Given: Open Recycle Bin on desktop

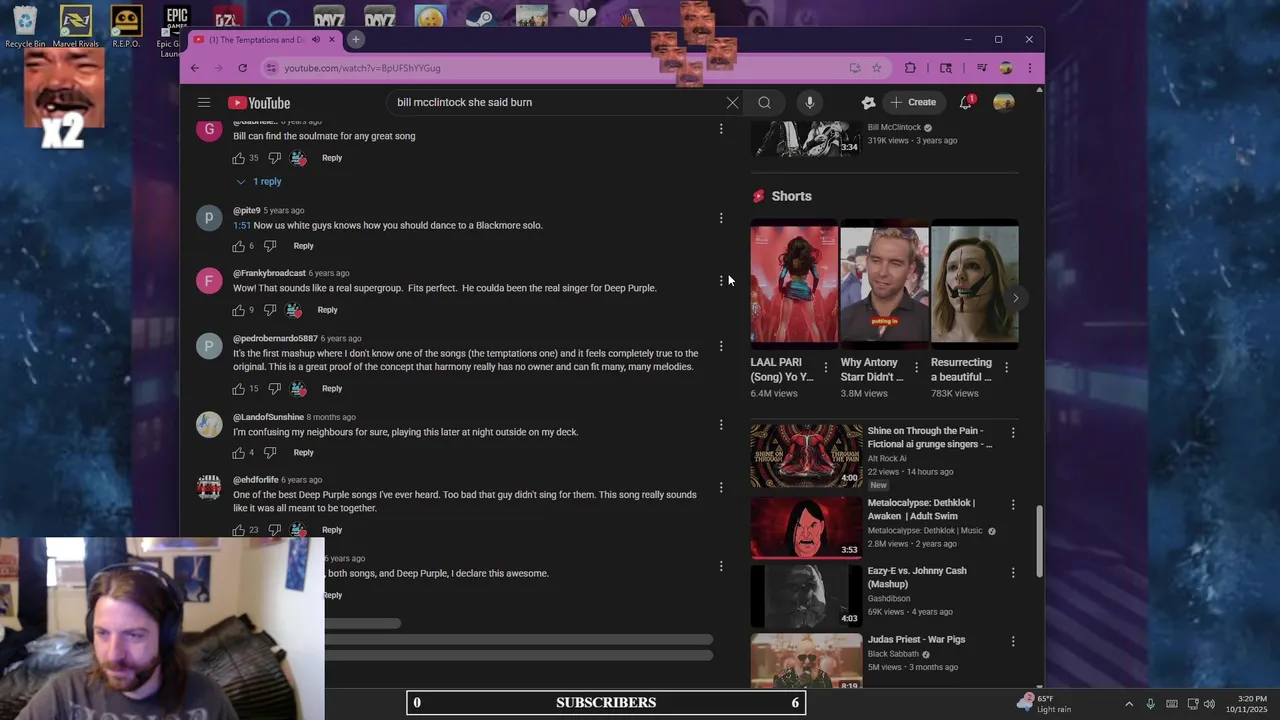Looking at the screenshot, I should tap(25, 27).
